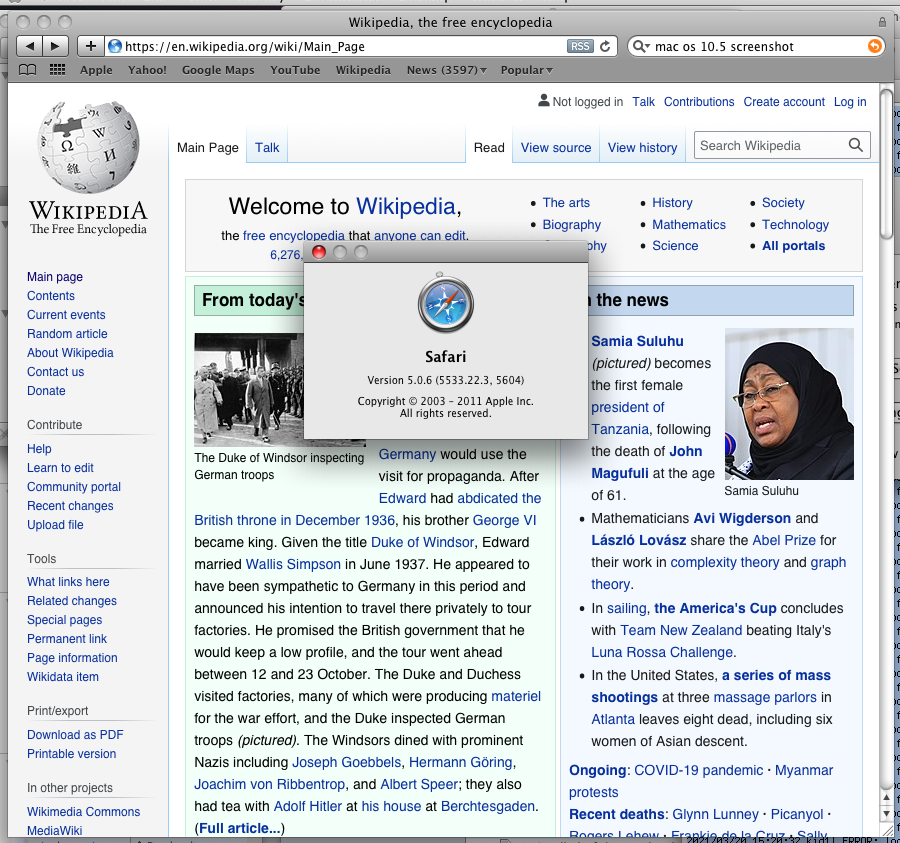
Task: Click the Version 5.0.6 text in About window
Action: 445,380
